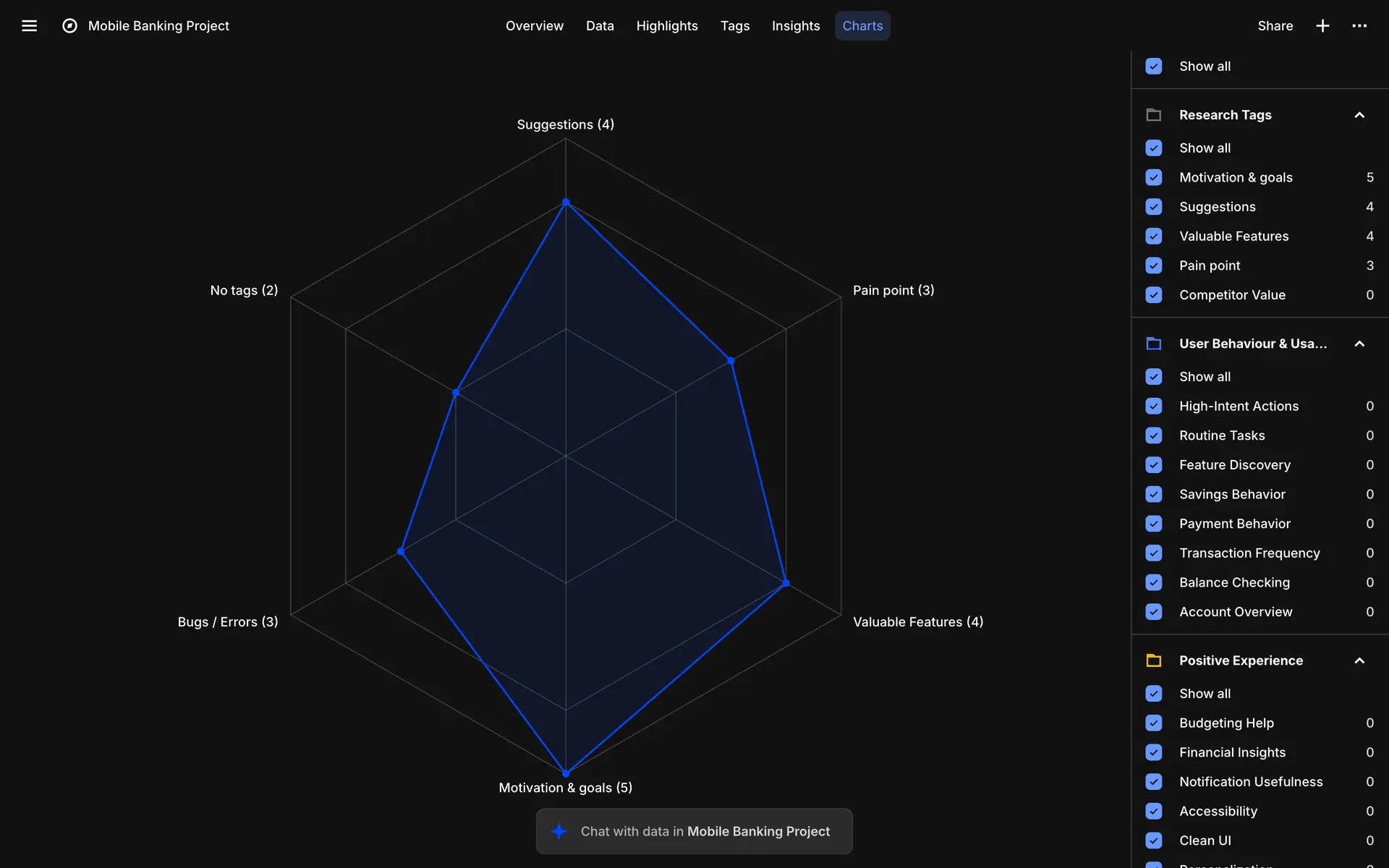Click the plus icon to add new
Image resolution: width=1389 pixels, height=868 pixels.
click(1322, 26)
